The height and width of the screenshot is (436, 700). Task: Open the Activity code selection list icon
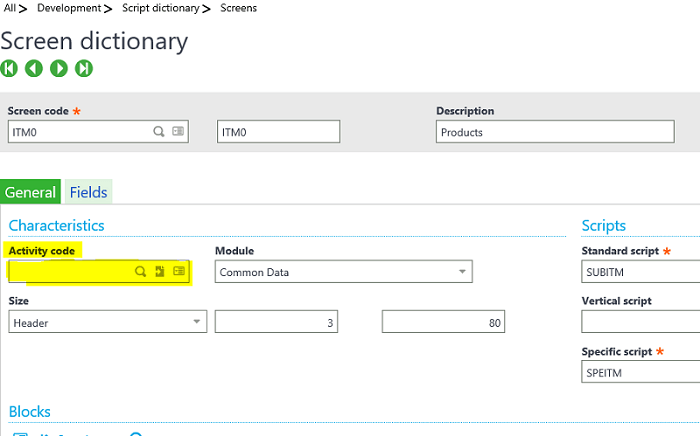(179, 272)
